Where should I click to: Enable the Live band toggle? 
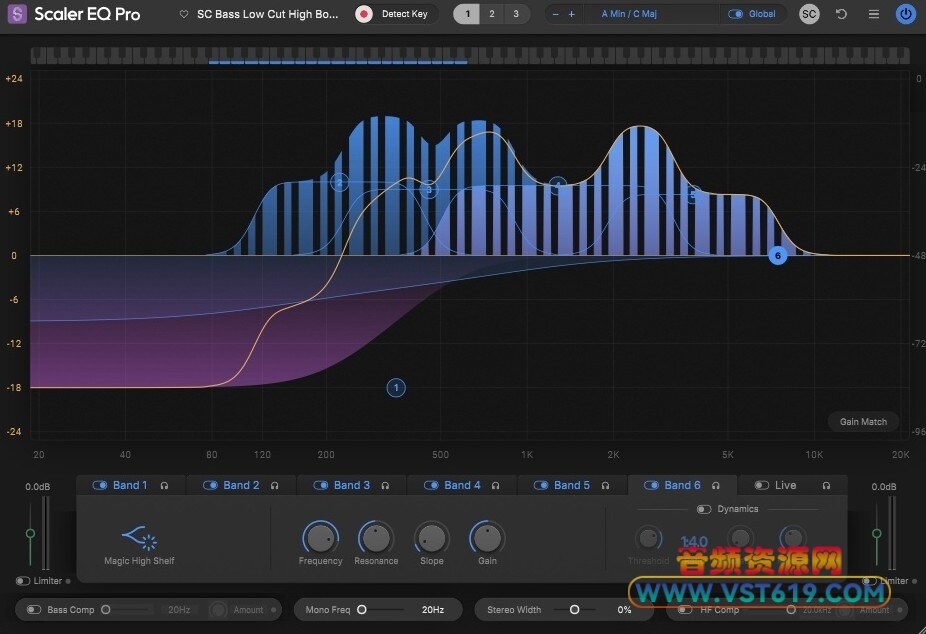click(x=762, y=485)
